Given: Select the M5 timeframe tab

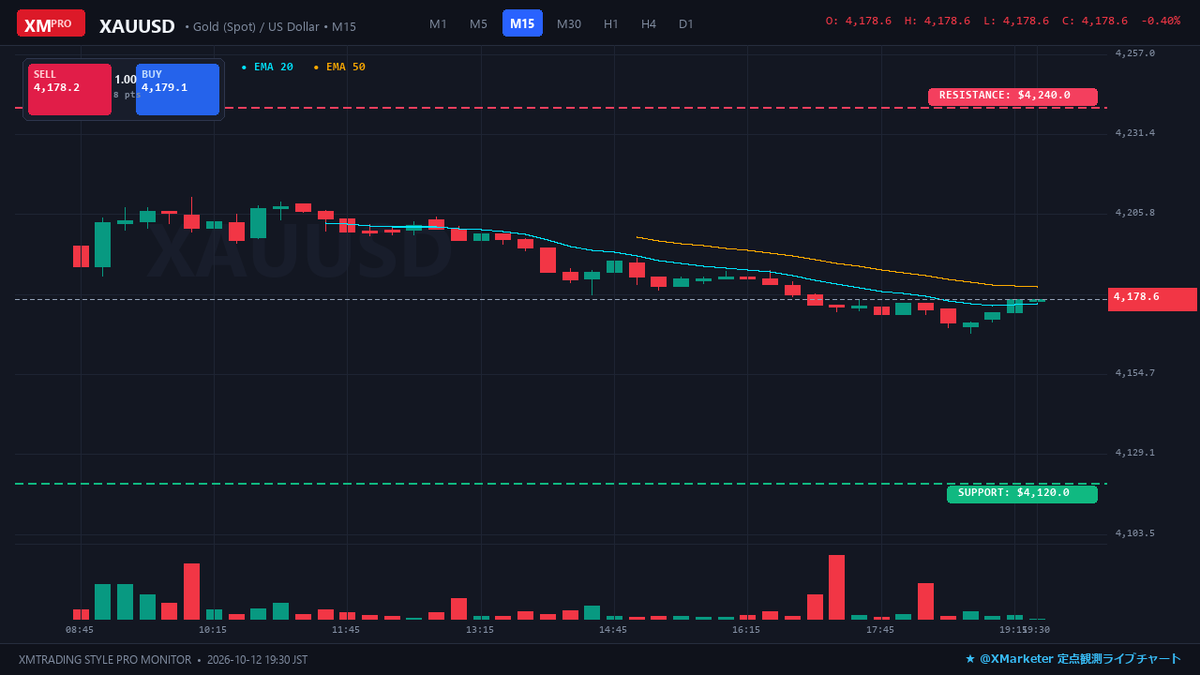Looking at the screenshot, I should (479, 23).
